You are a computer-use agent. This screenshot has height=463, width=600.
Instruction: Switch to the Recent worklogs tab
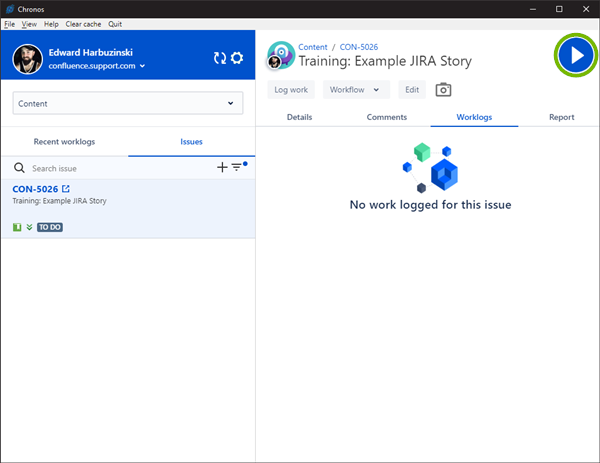click(64, 142)
